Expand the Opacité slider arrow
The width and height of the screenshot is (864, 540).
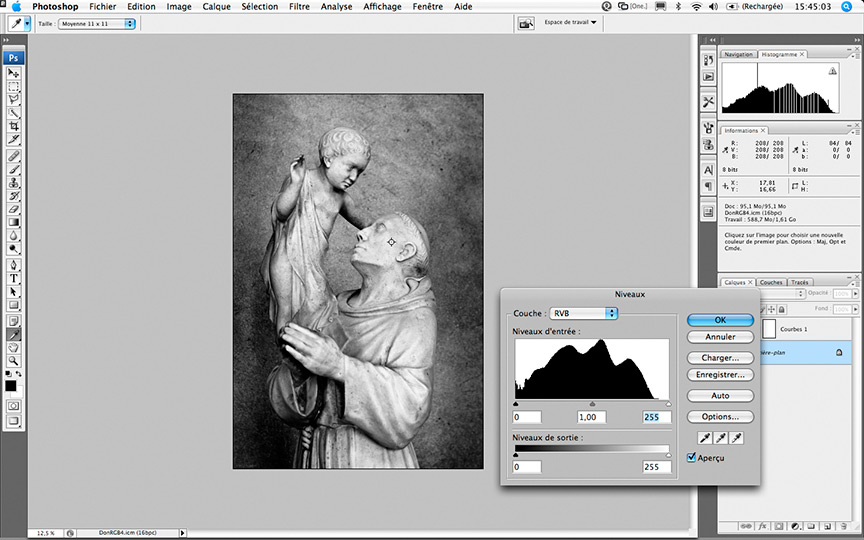[x=855, y=294]
